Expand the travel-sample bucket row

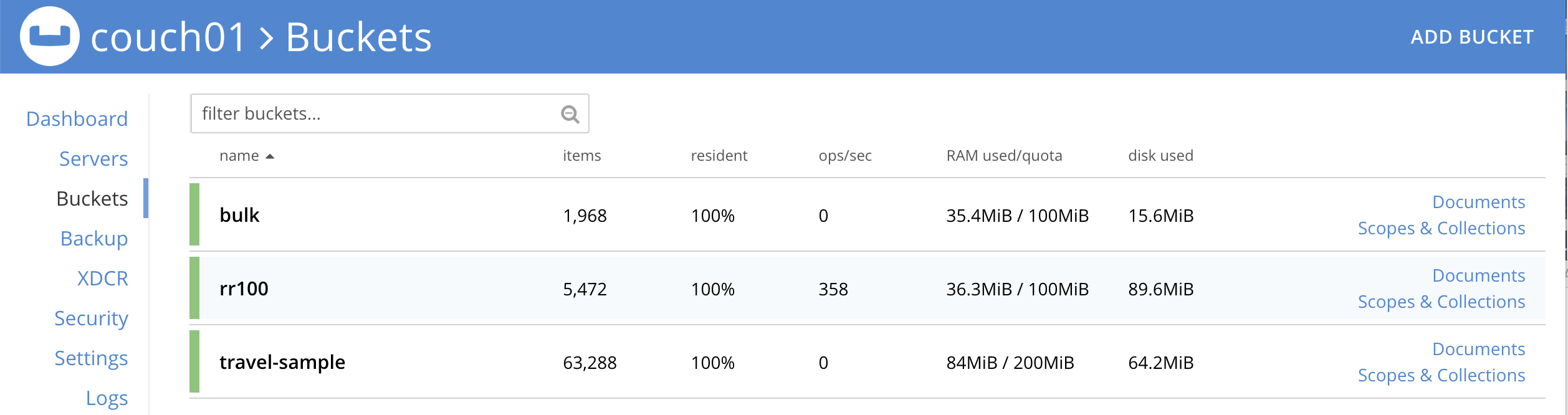point(282,362)
